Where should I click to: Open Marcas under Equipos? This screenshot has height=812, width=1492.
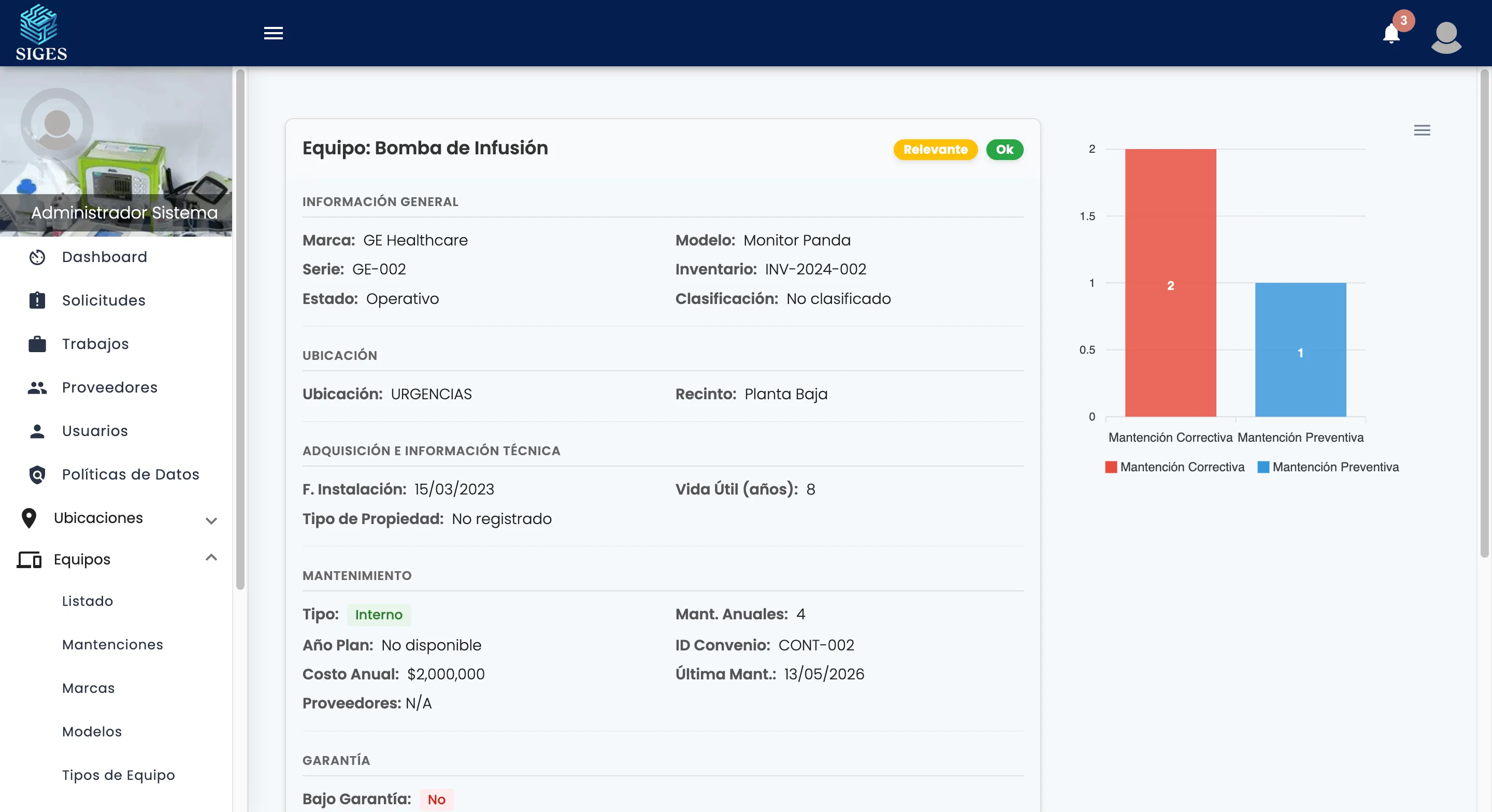pos(88,688)
